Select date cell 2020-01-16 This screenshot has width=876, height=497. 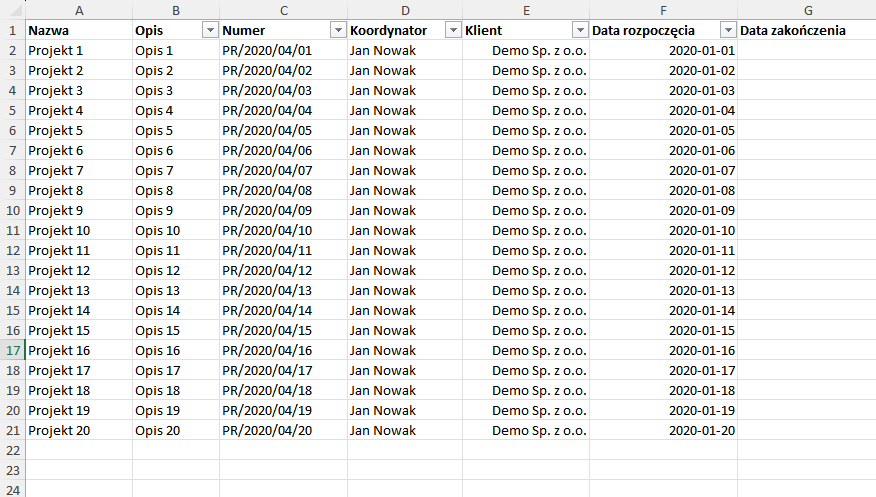pos(663,351)
